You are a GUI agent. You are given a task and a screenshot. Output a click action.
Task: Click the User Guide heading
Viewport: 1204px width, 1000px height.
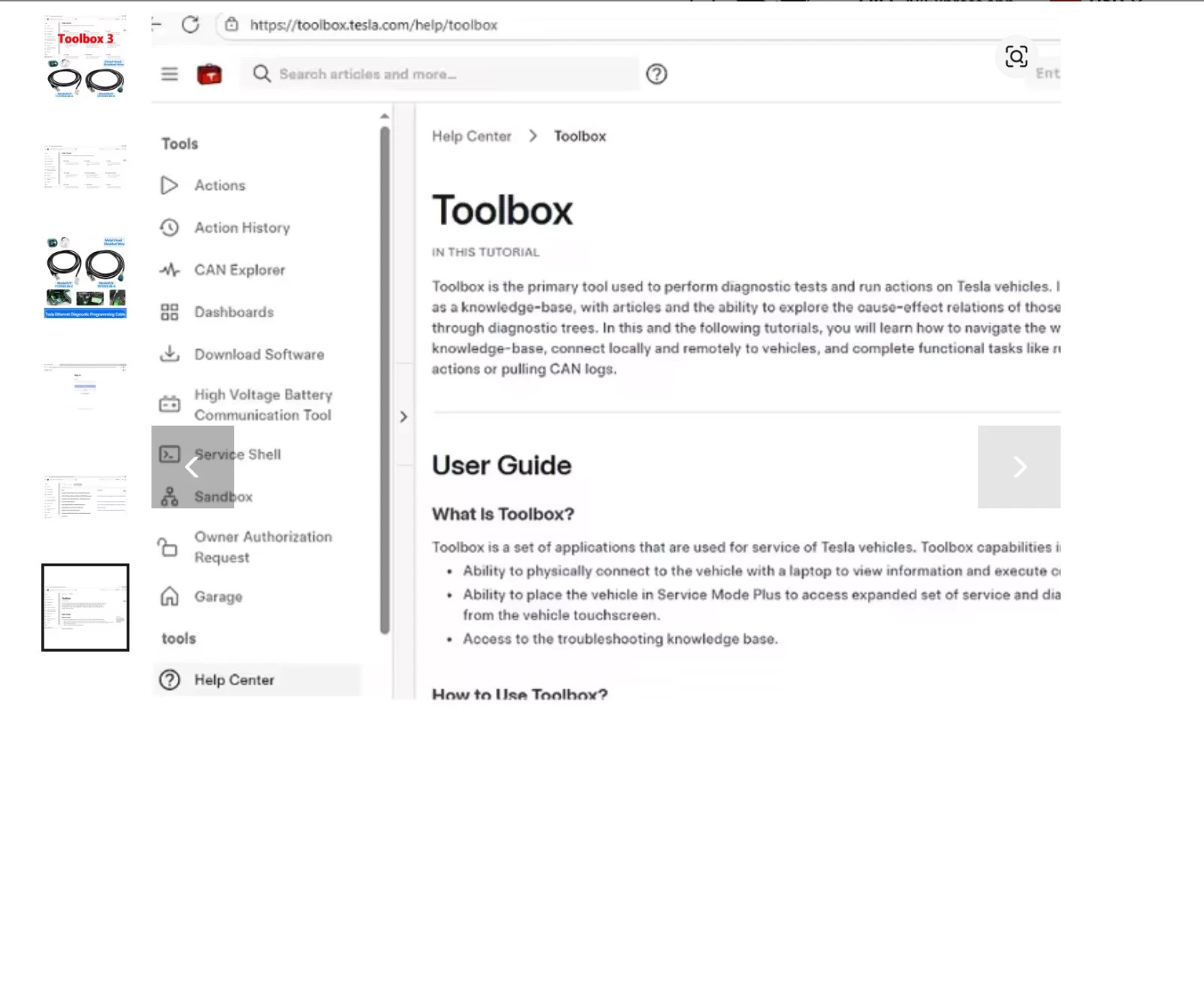coord(501,465)
